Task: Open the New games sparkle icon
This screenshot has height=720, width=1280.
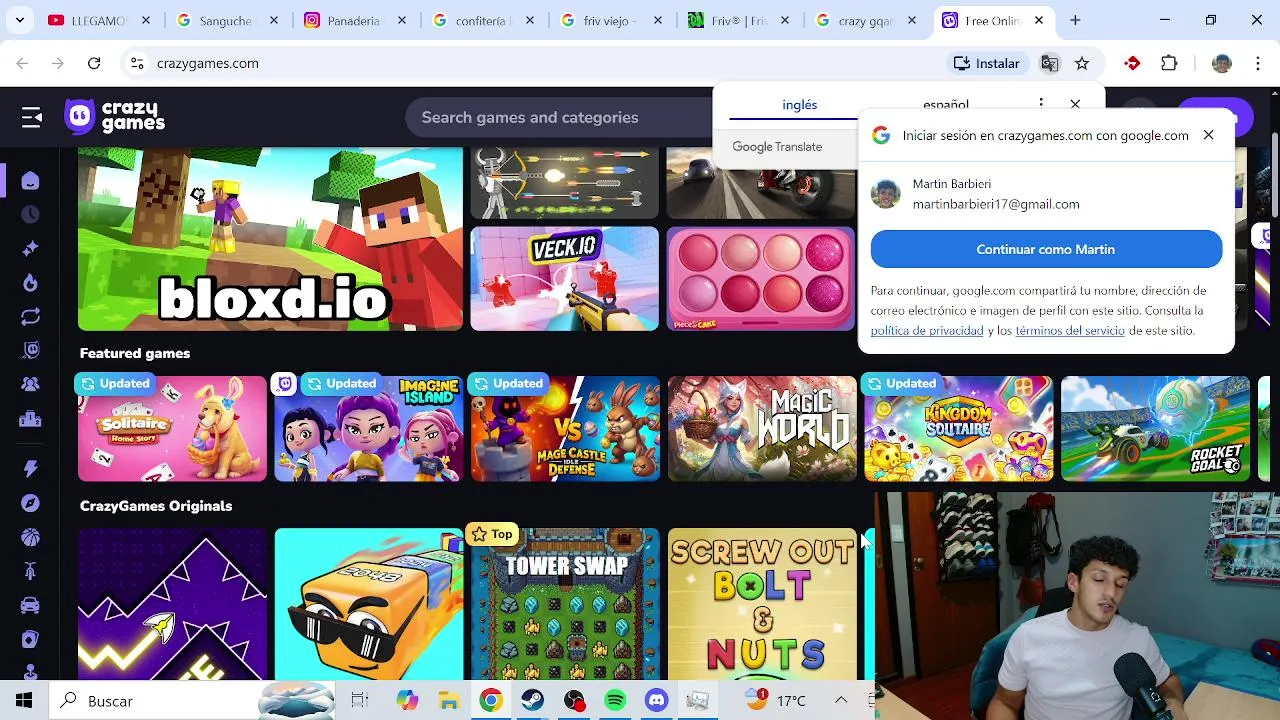Action: coord(30,249)
